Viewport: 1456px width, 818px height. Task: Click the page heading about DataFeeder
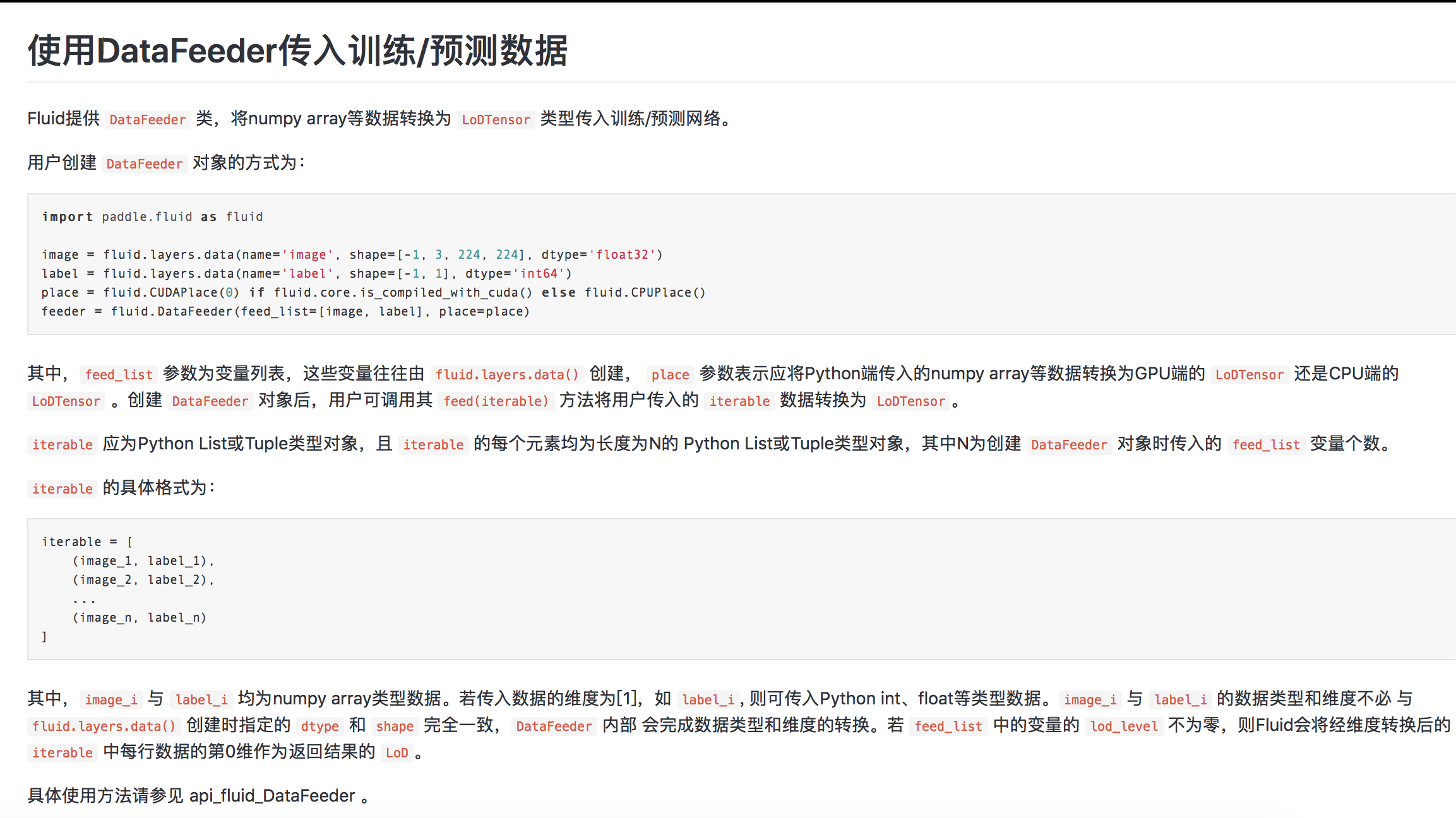297,50
